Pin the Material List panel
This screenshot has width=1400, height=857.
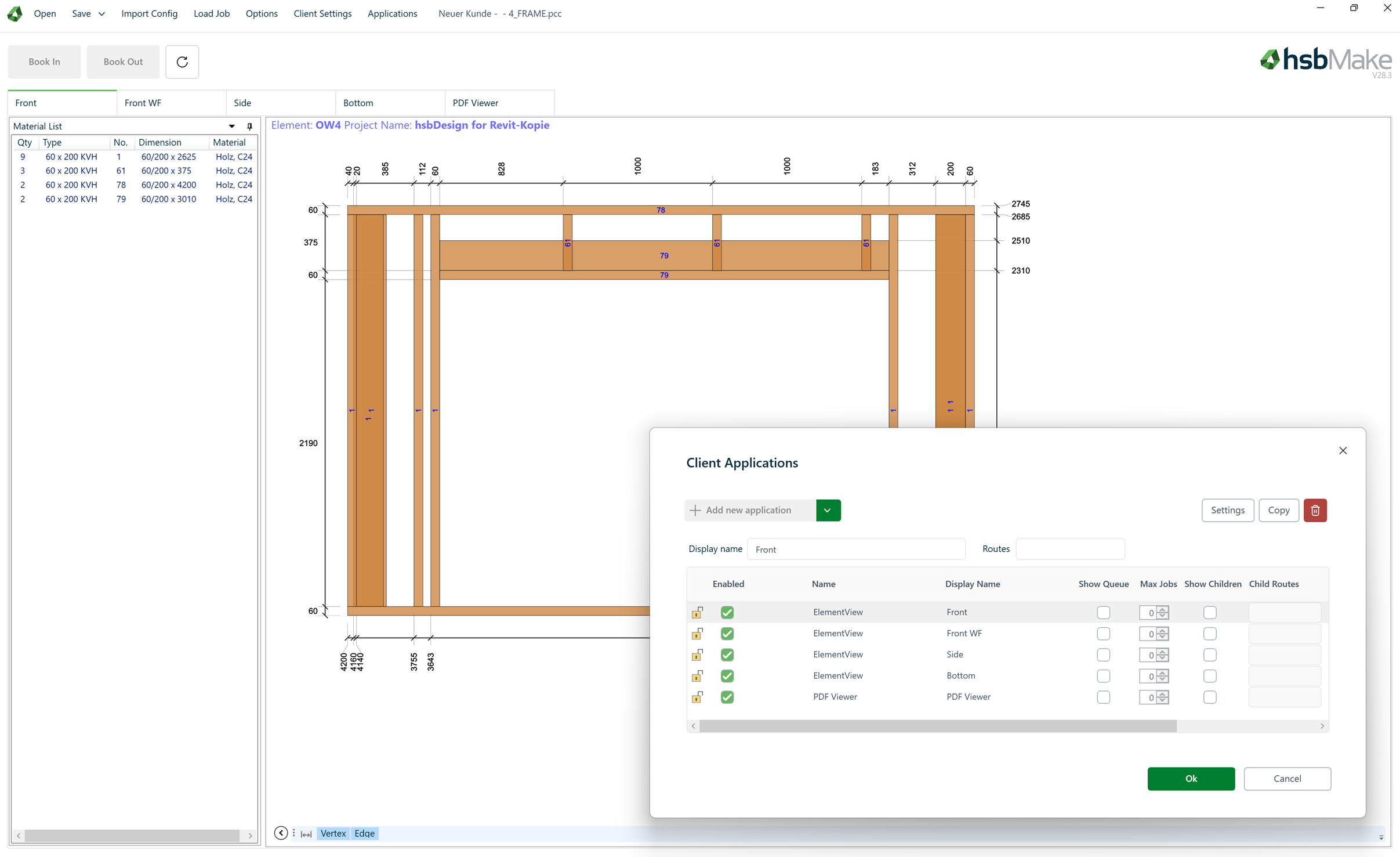point(250,126)
